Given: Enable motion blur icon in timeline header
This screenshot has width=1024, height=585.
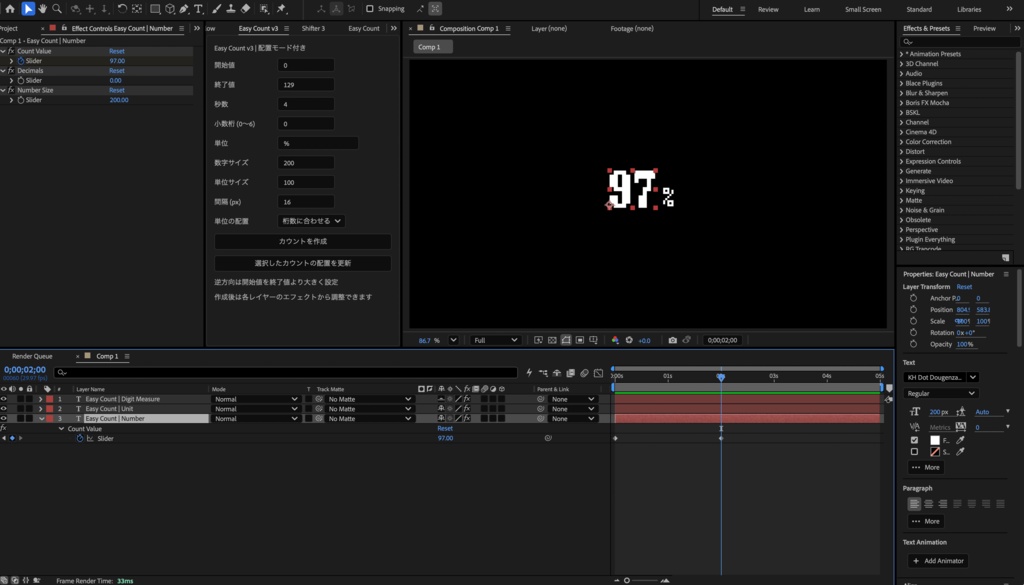Looking at the screenshot, I should (x=584, y=373).
